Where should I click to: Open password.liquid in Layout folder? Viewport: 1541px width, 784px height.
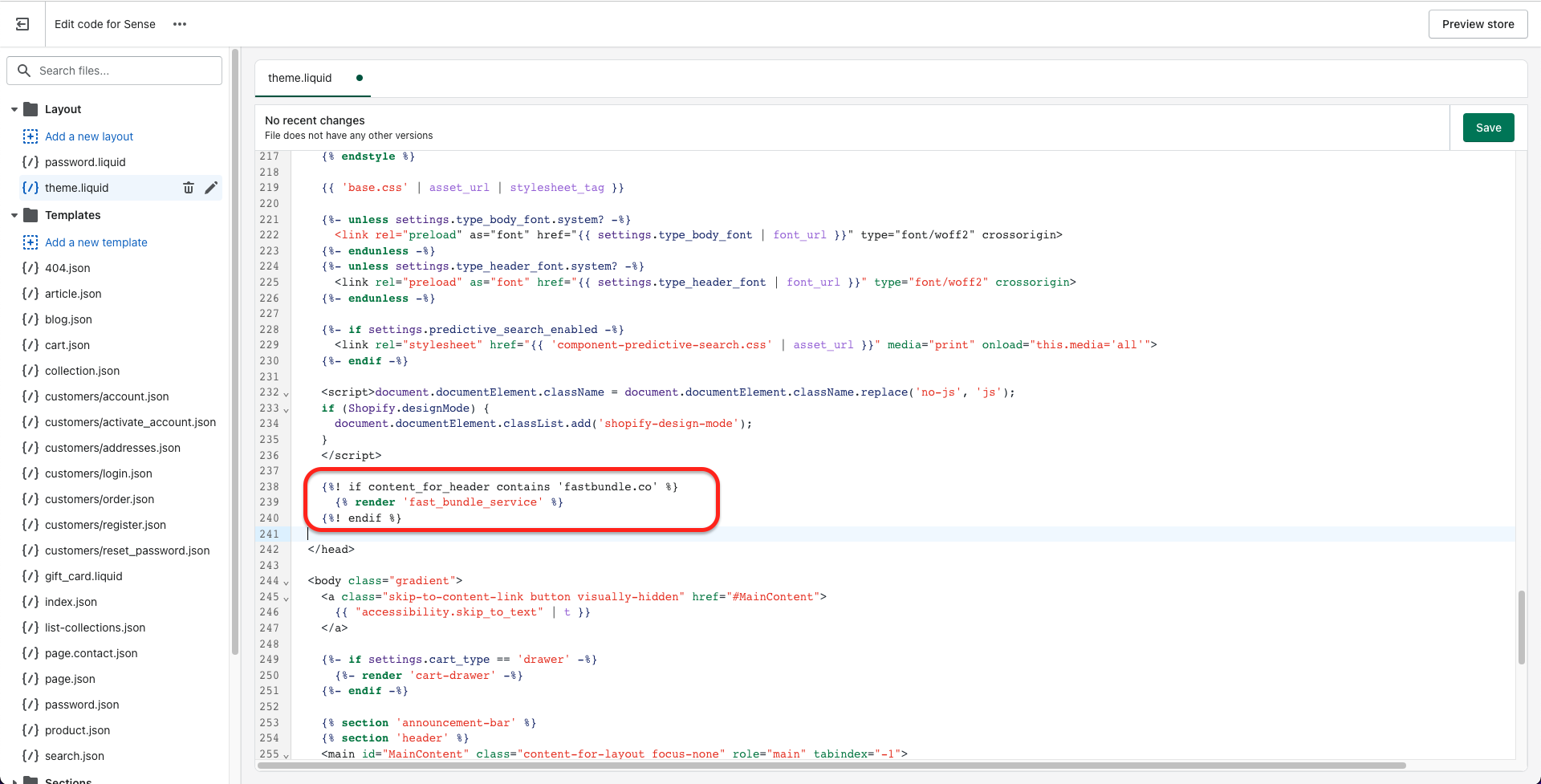(85, 162)
